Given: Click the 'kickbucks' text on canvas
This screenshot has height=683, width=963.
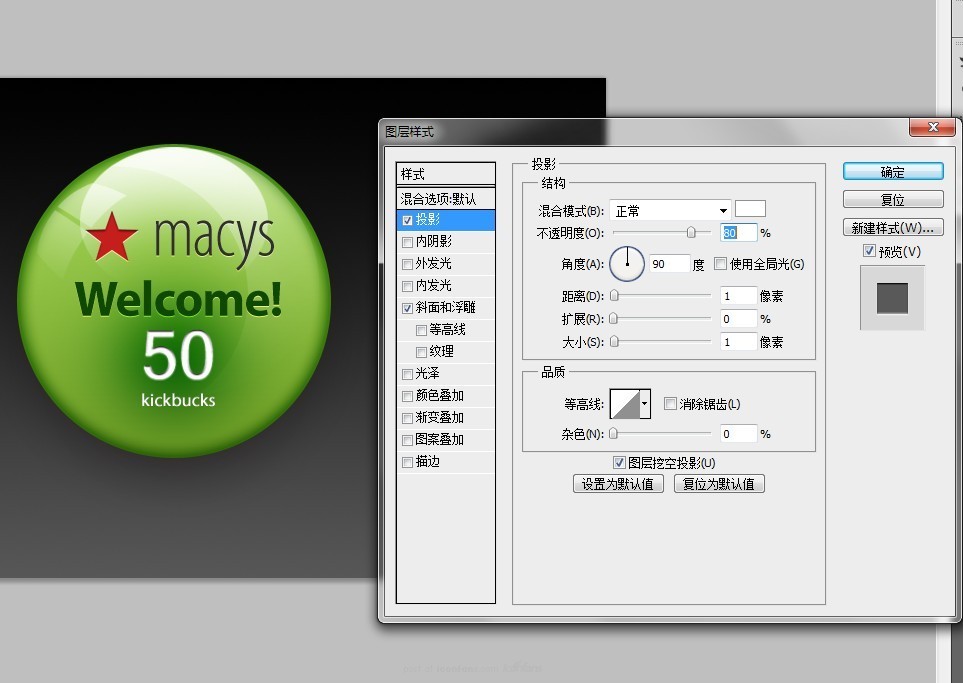Looking at the screenshot, I should [x=178, y=400].
